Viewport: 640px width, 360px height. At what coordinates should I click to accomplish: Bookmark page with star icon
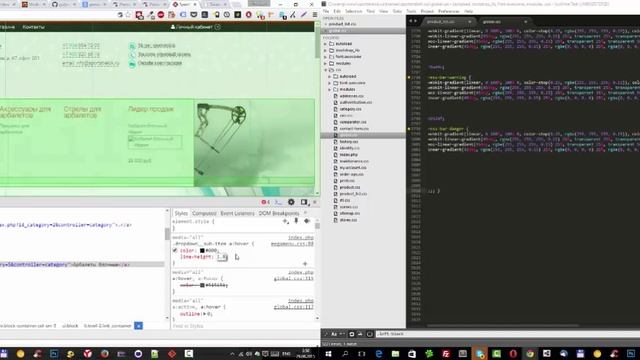coord(128,15)
